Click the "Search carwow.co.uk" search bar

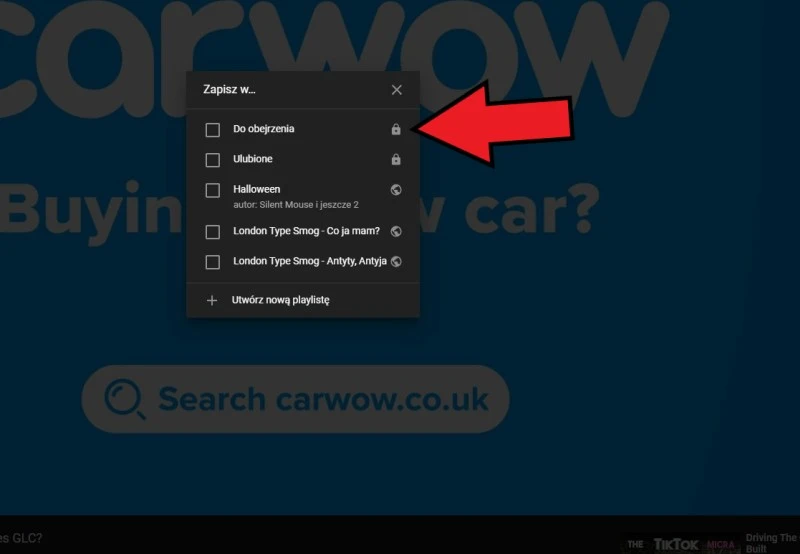click(322, 399)
